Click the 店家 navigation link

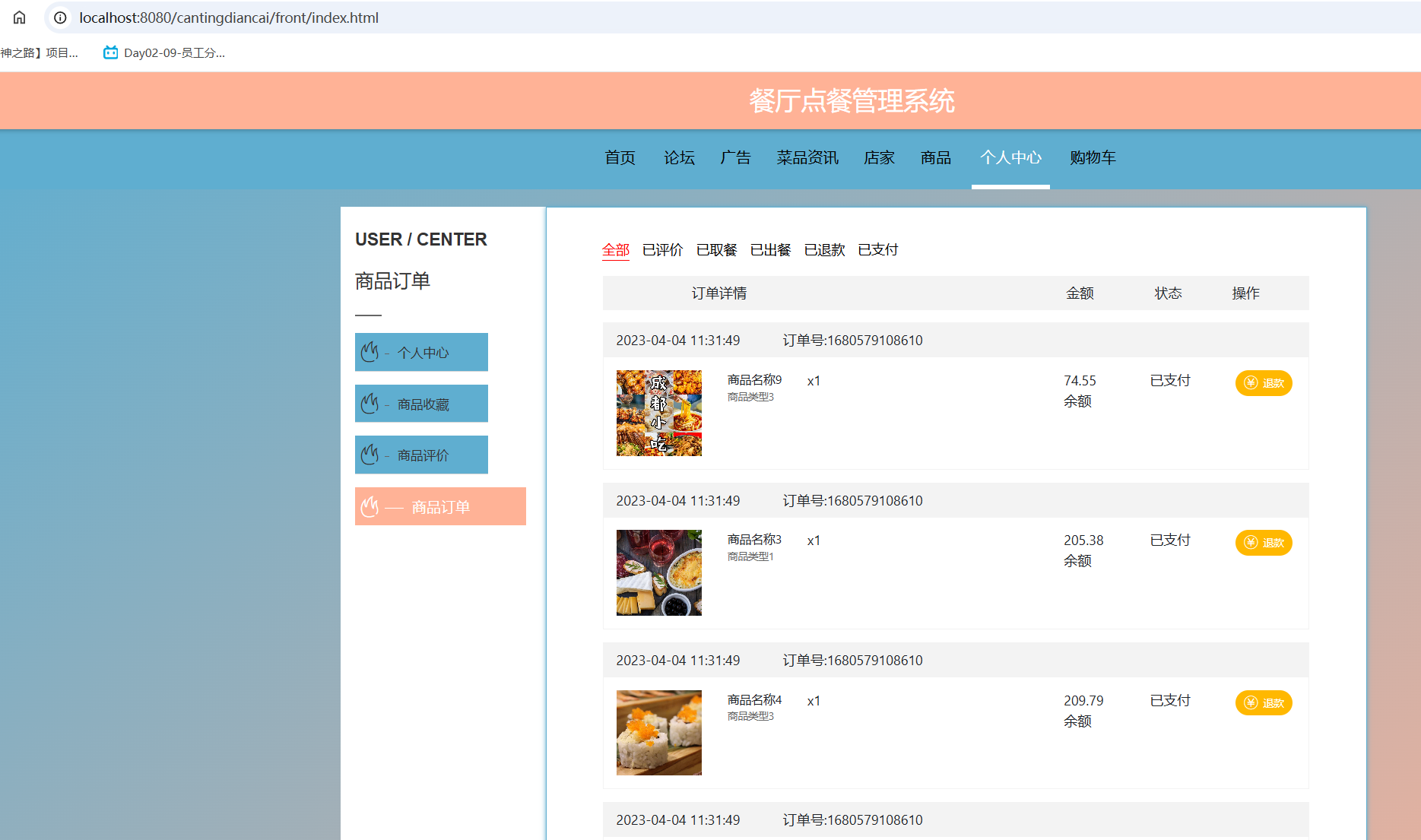coord(879,157)
